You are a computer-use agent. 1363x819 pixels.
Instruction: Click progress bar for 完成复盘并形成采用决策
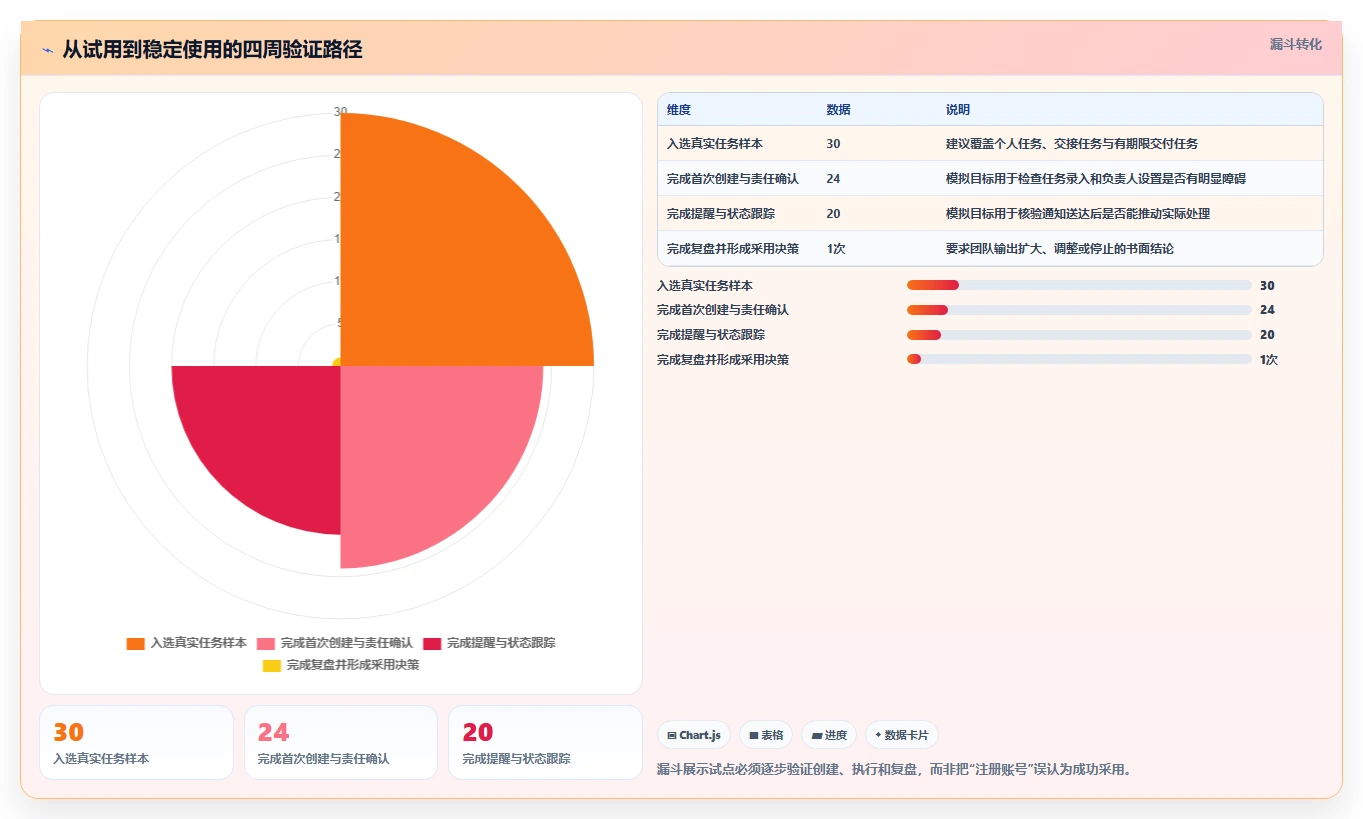(1079, 359)
